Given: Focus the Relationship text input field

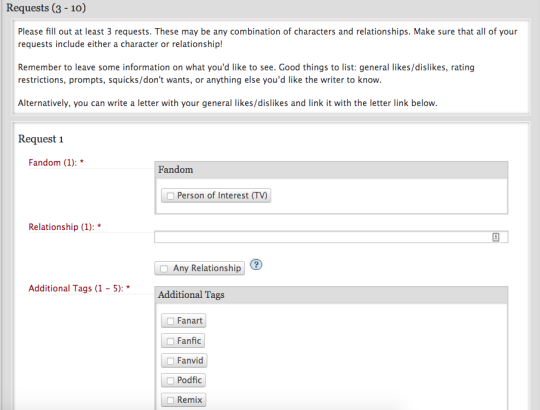Looking at the screenshot, I should pos(331,237).
